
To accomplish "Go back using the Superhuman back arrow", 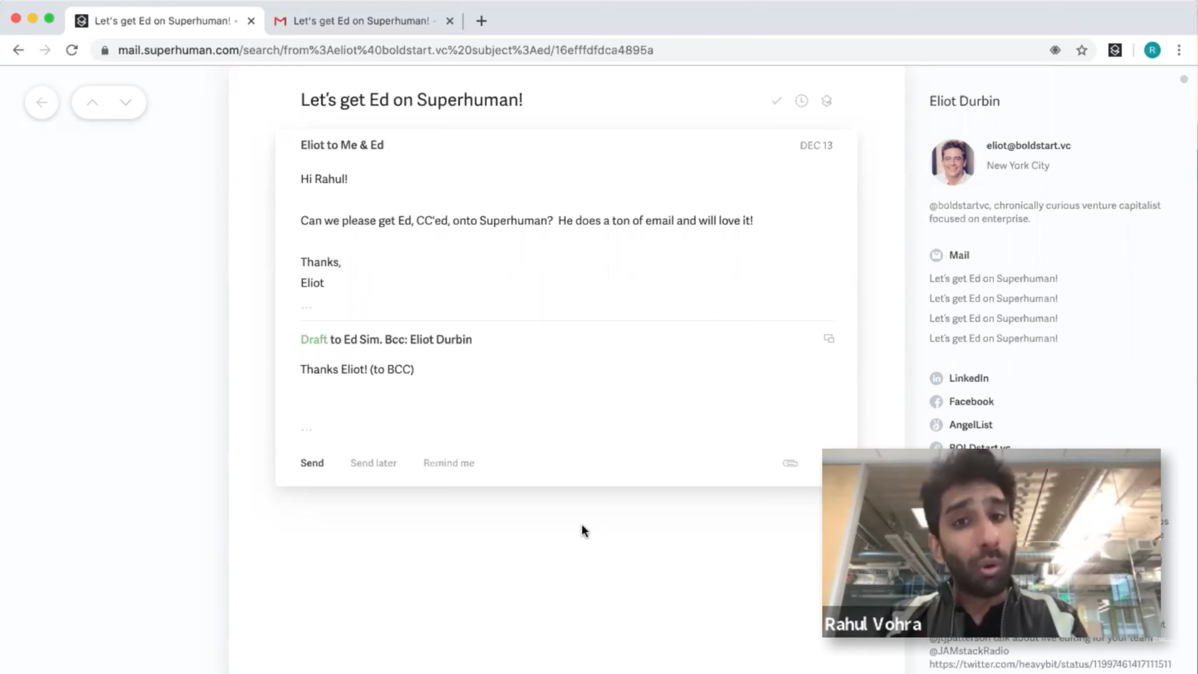I will [42, 102].
